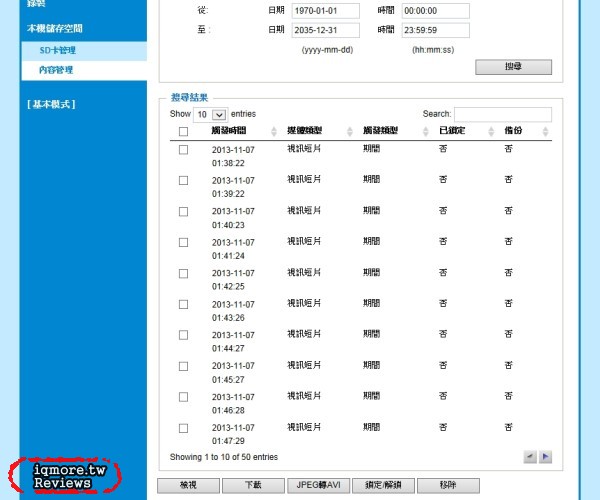Click the 搜尋 button
600x500 pixels.
(x=514, y=67)
